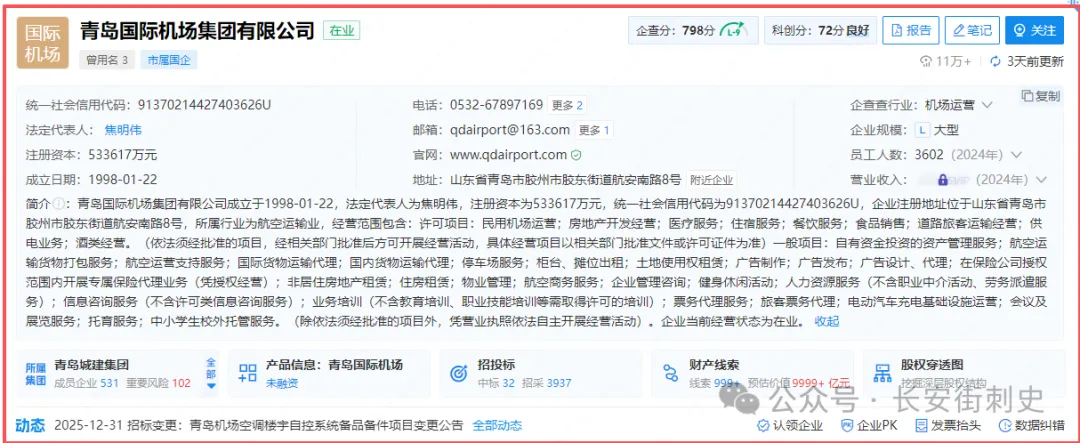Screen dimensions: 1080x443
Task: Click the 产品信息 grid icon
Action: coord(247,373)
